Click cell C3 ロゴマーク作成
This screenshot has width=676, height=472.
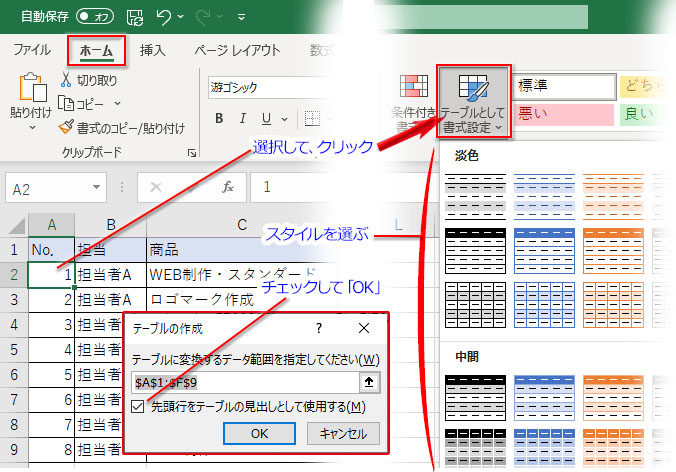[242, 300]
